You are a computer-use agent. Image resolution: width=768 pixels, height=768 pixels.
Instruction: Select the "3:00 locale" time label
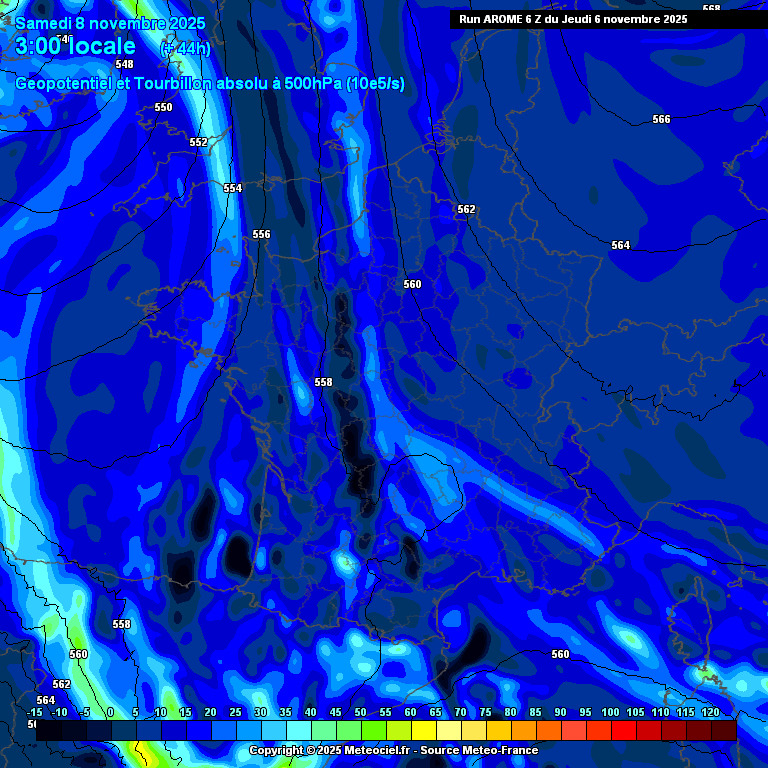pos(76,46)
